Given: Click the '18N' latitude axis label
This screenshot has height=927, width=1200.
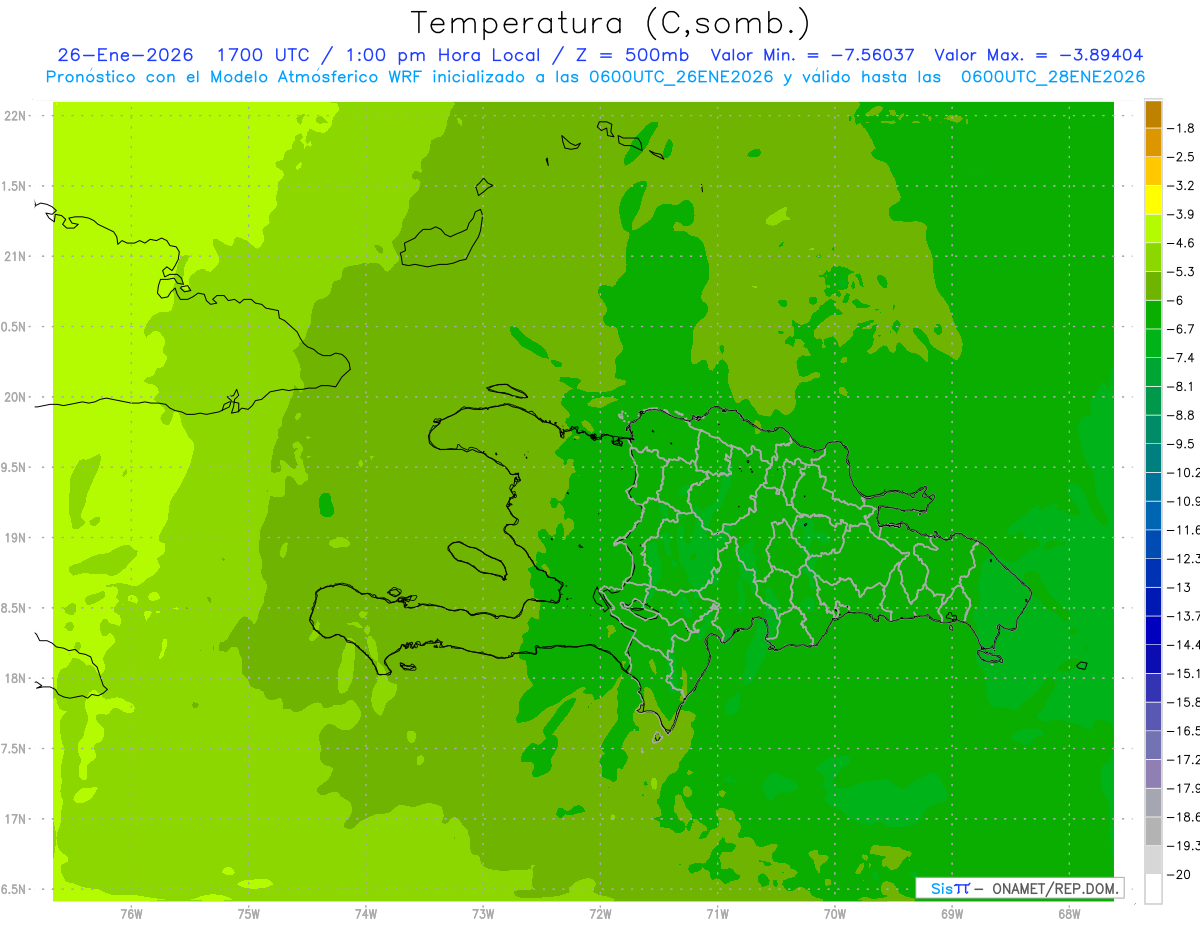Looking at the screenshot, I should pyautogui.click(x=16, y=678).
